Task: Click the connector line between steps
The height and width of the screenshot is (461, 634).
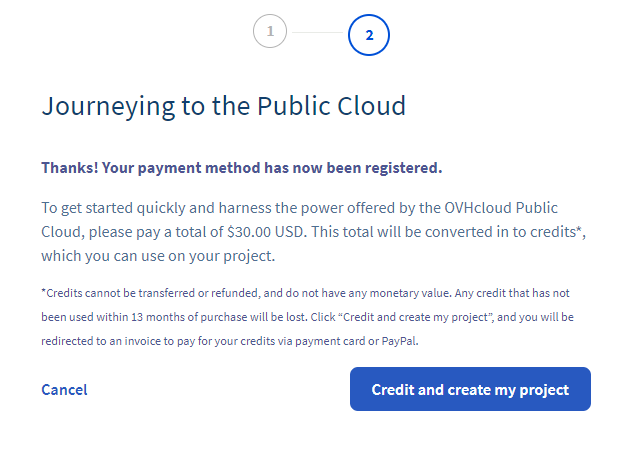Action: point(317,33)
